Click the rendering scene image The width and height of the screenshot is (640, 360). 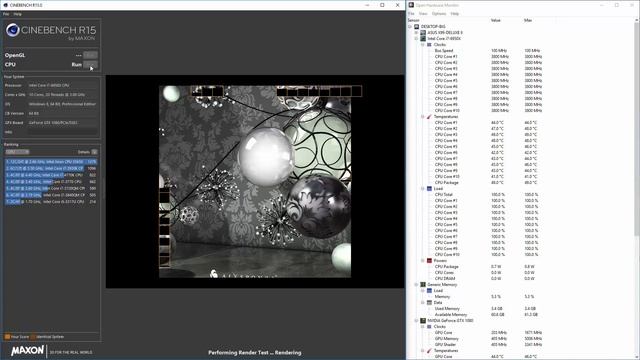(255, 182)
